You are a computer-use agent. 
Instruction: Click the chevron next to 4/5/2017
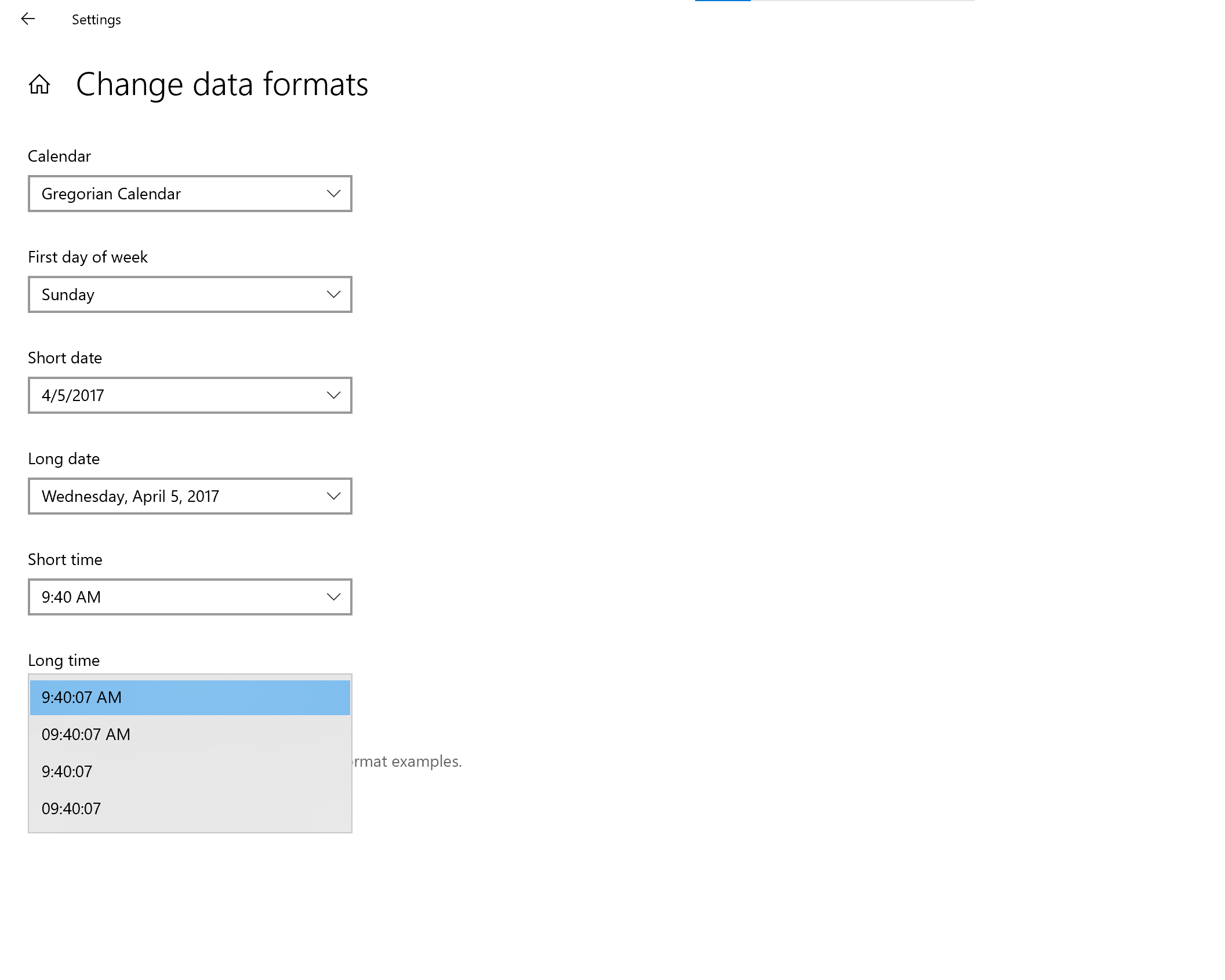click(x=333, y=395)
